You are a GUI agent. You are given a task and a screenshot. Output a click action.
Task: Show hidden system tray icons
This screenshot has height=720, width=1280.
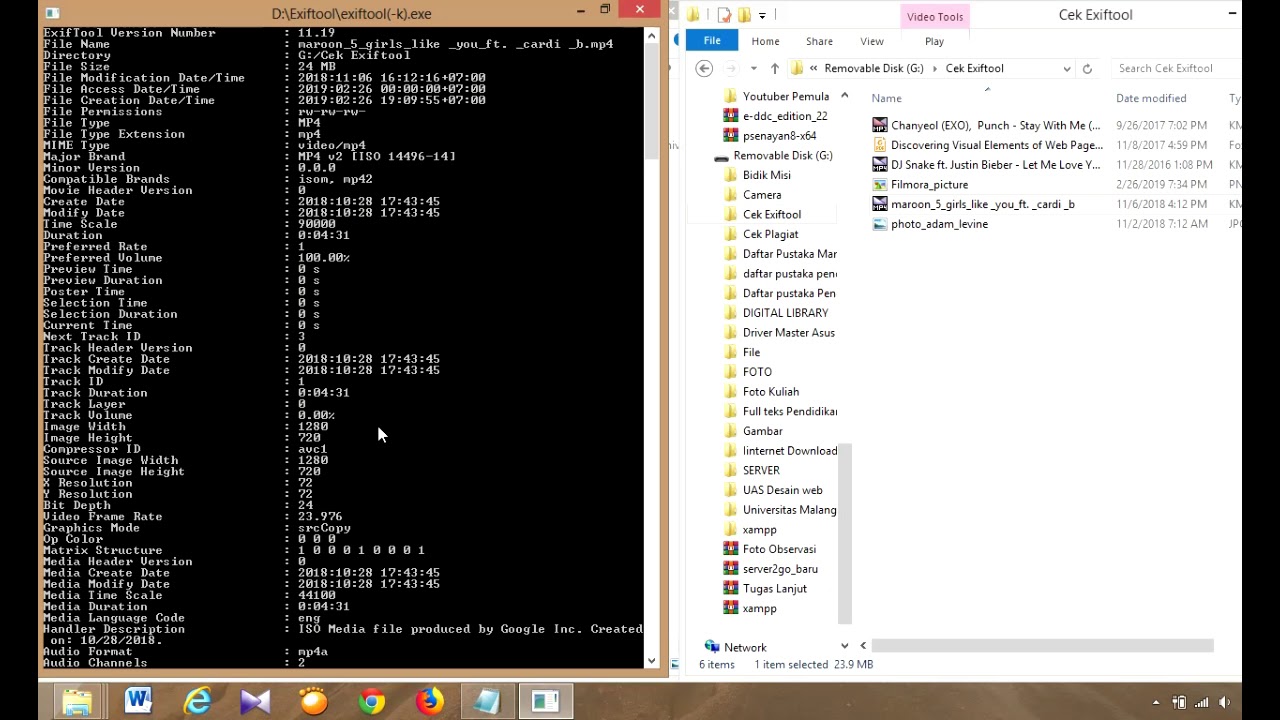(1156, 703)
